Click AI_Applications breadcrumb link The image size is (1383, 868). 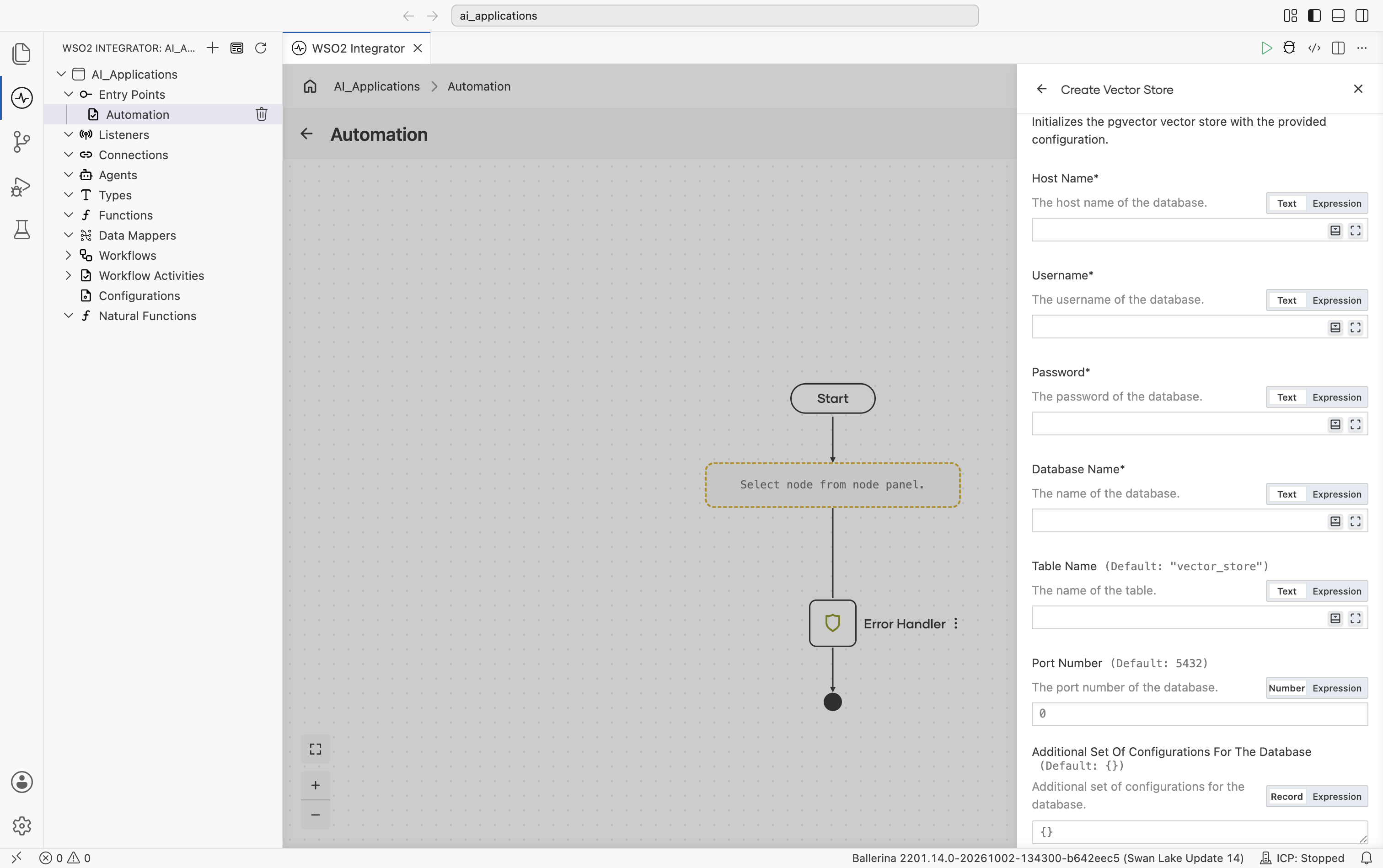376,87
